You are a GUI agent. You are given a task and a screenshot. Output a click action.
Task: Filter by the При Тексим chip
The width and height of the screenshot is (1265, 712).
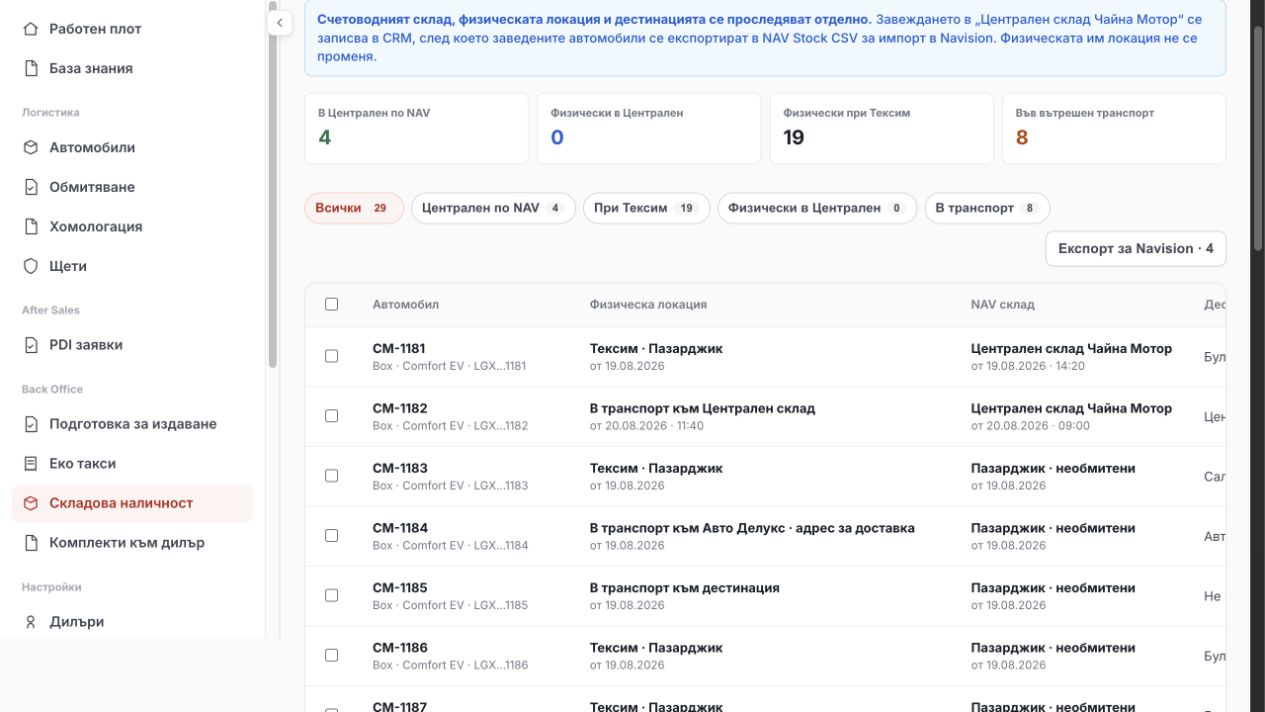[x=646, y=208]
